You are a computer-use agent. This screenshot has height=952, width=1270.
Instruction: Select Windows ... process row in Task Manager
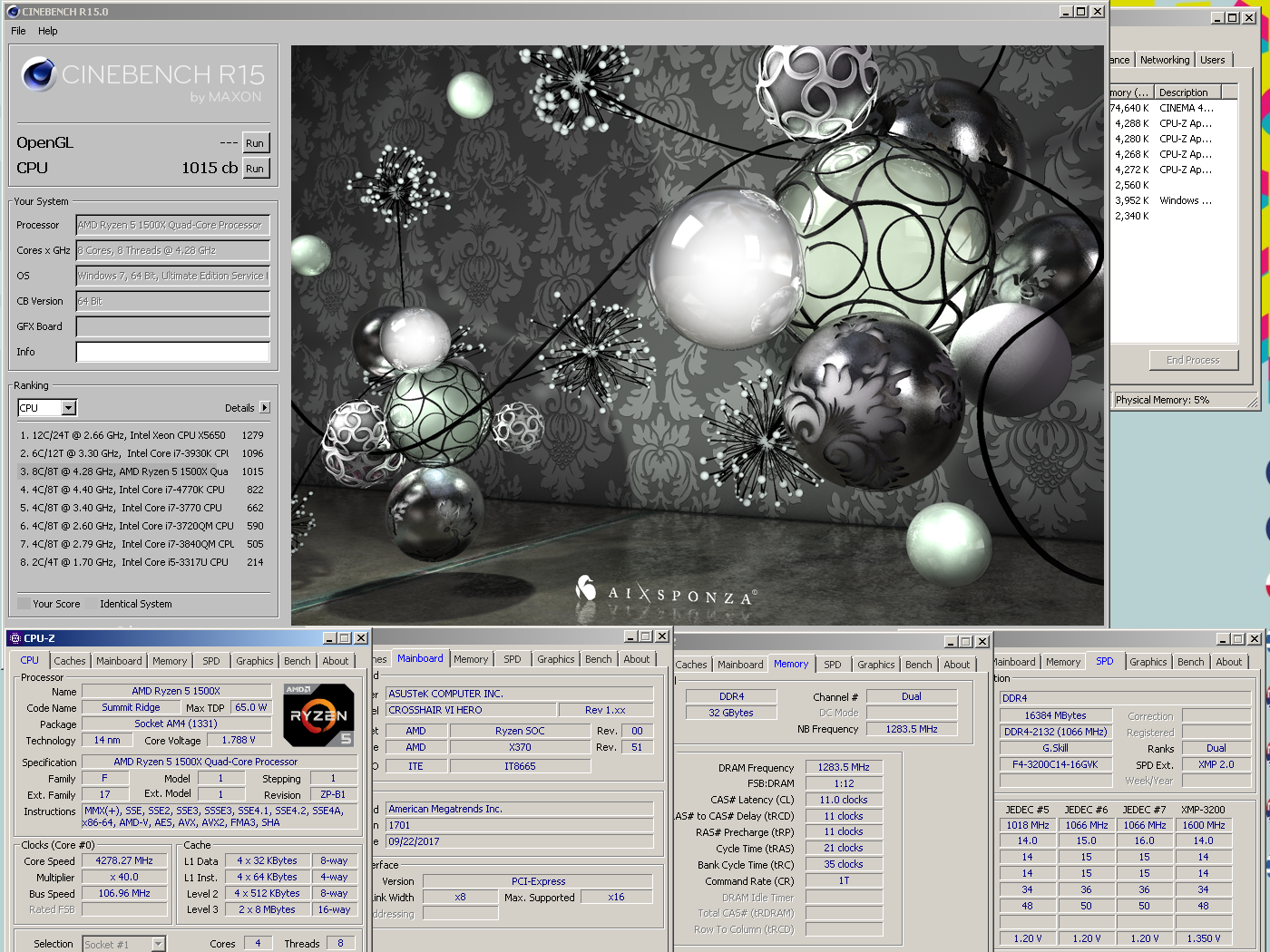point(1174,200)
